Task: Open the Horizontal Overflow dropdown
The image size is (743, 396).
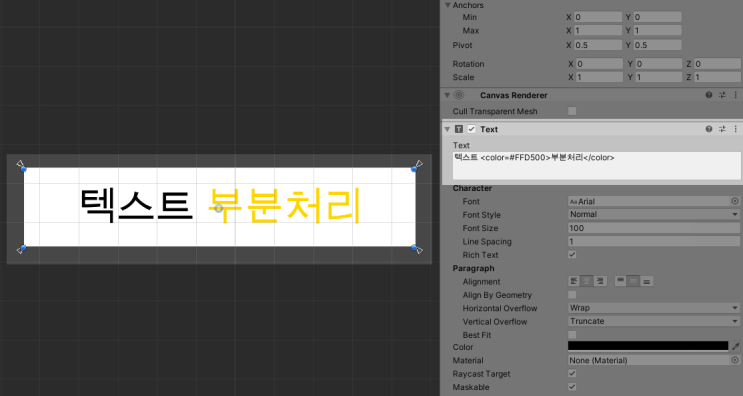Action: pos(653,308)
